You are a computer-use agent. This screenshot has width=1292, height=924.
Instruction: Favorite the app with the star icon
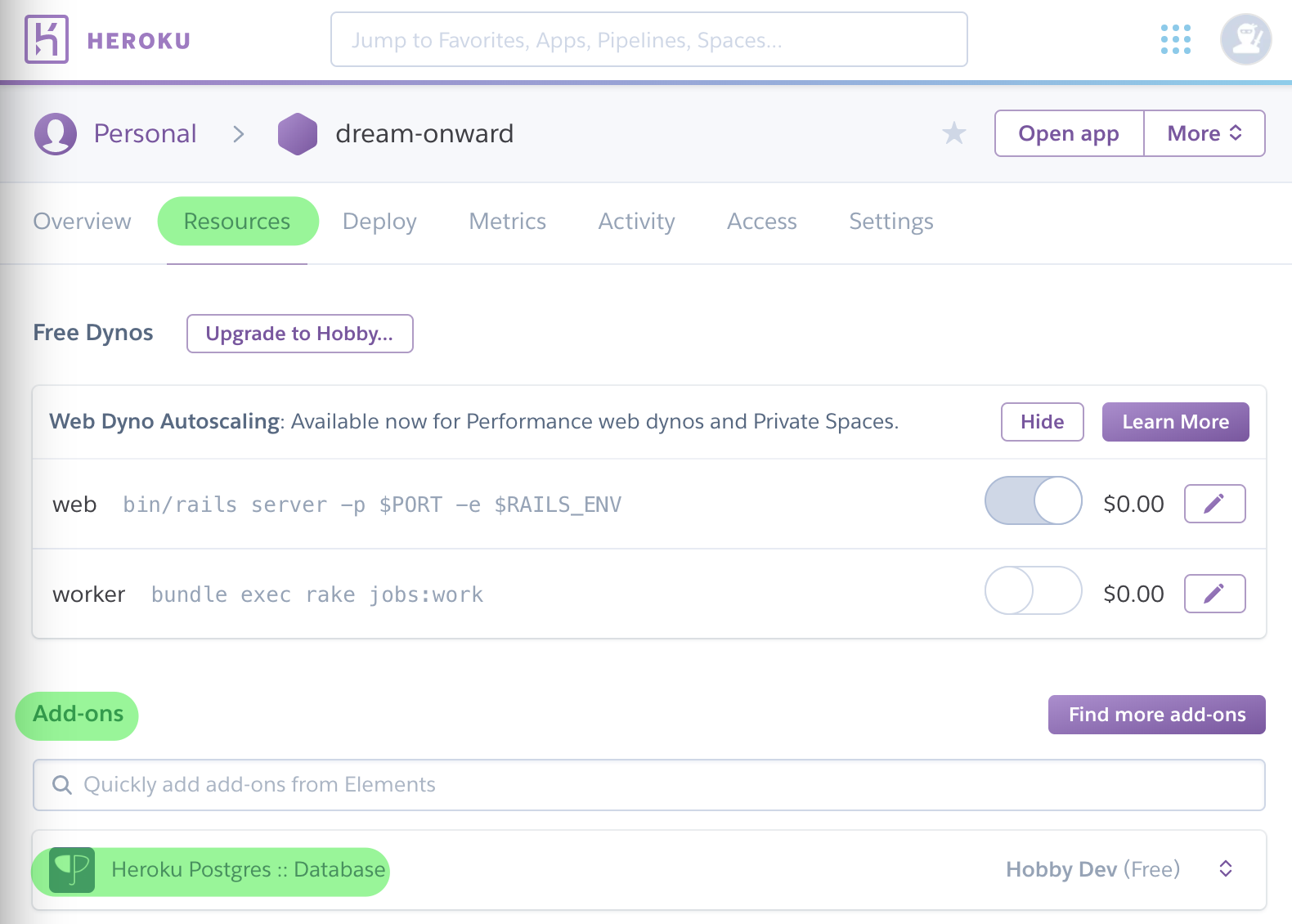[x=954, y=132]
